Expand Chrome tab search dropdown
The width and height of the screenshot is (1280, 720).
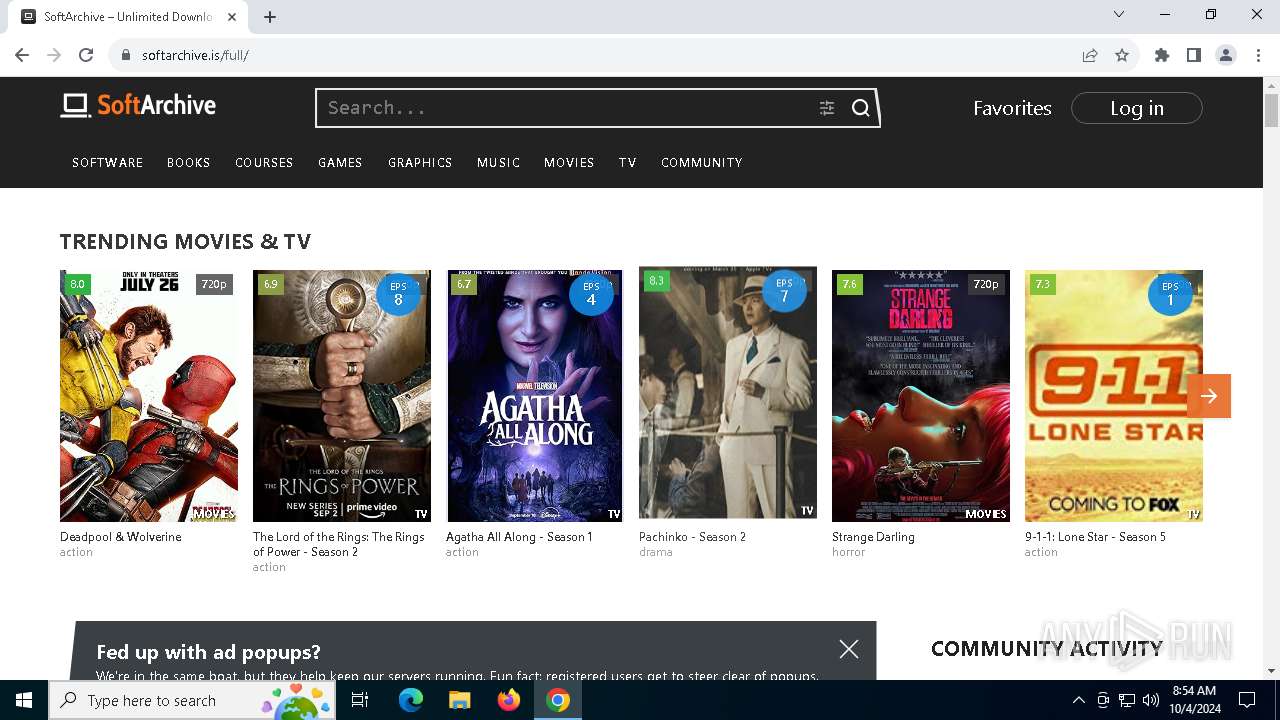[1119, 14]
